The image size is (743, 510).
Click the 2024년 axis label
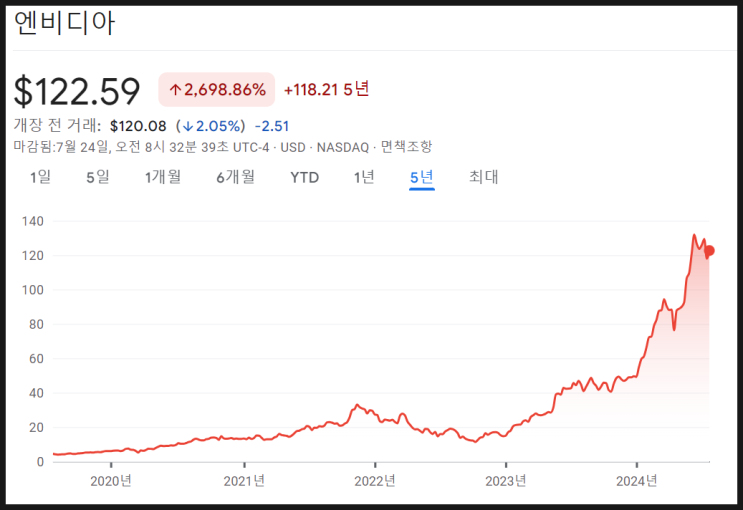636,481
